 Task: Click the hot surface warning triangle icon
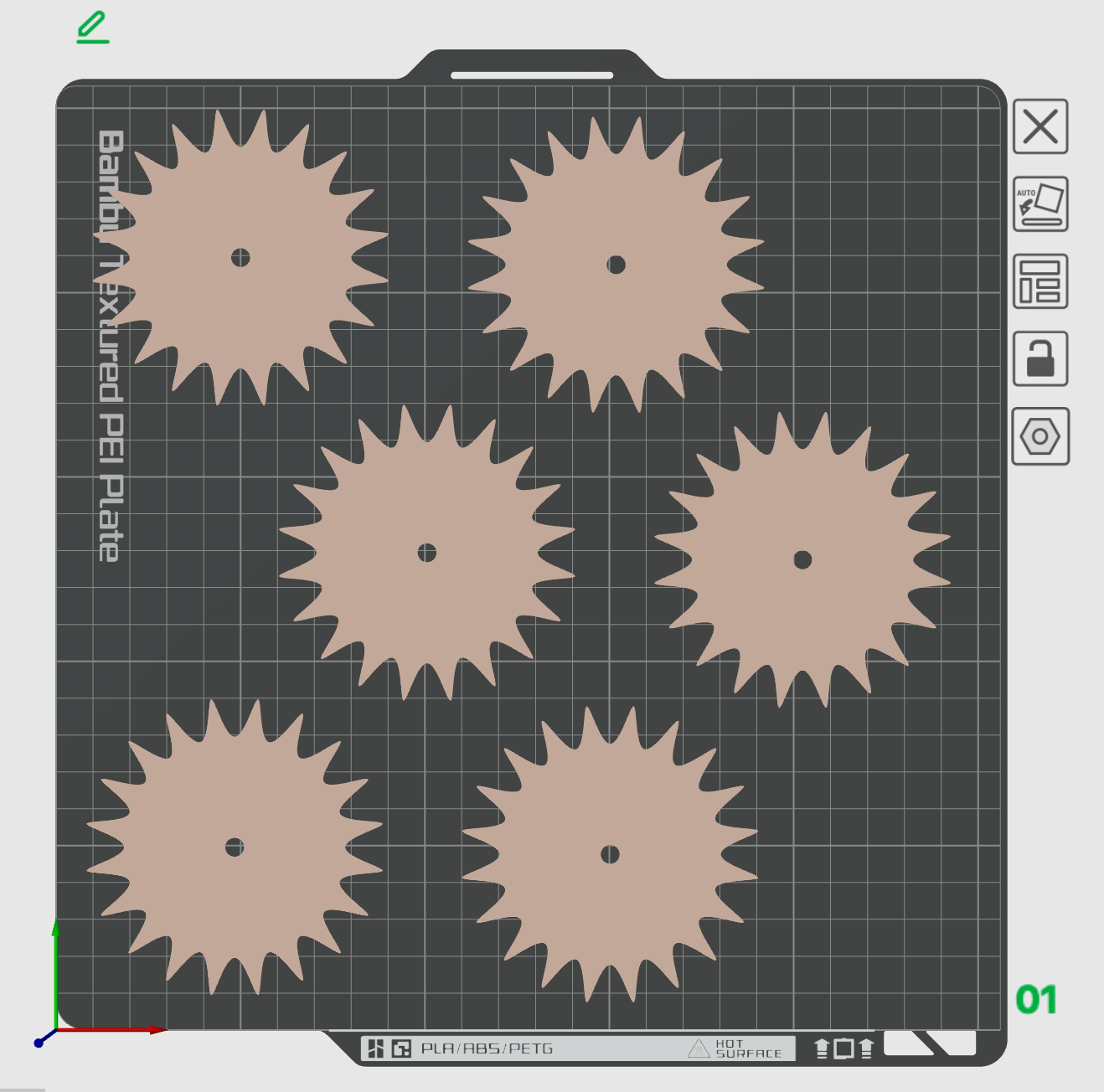[x=698, y=1048]
